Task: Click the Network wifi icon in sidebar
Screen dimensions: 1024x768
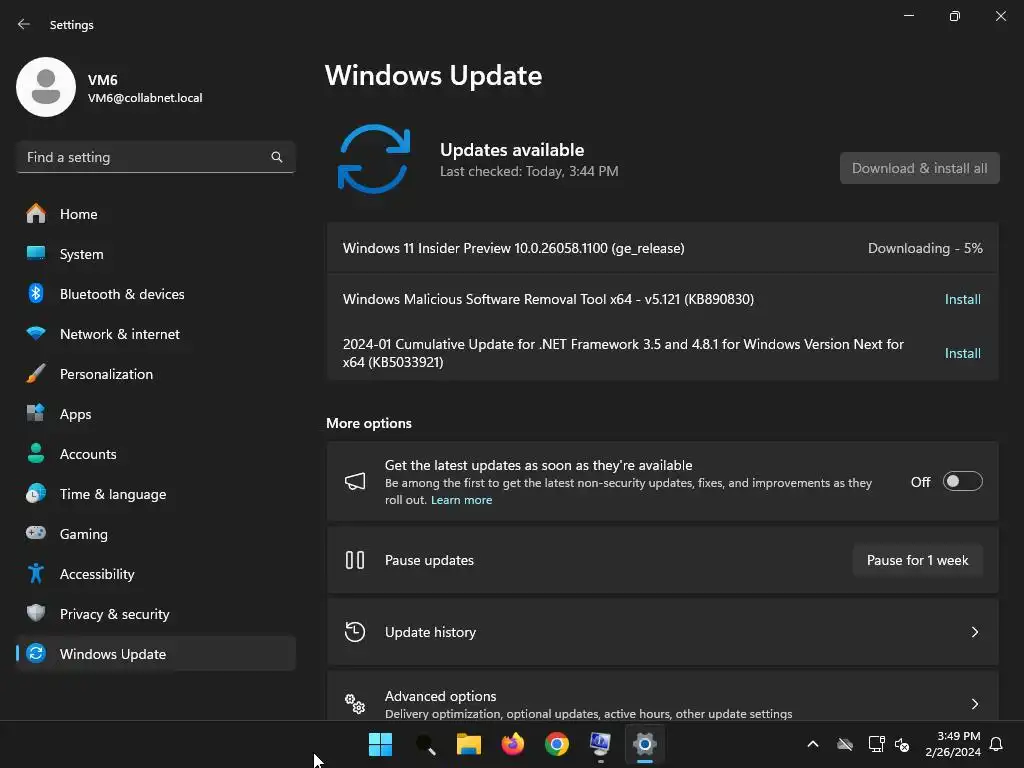Action: click(36, 334)
